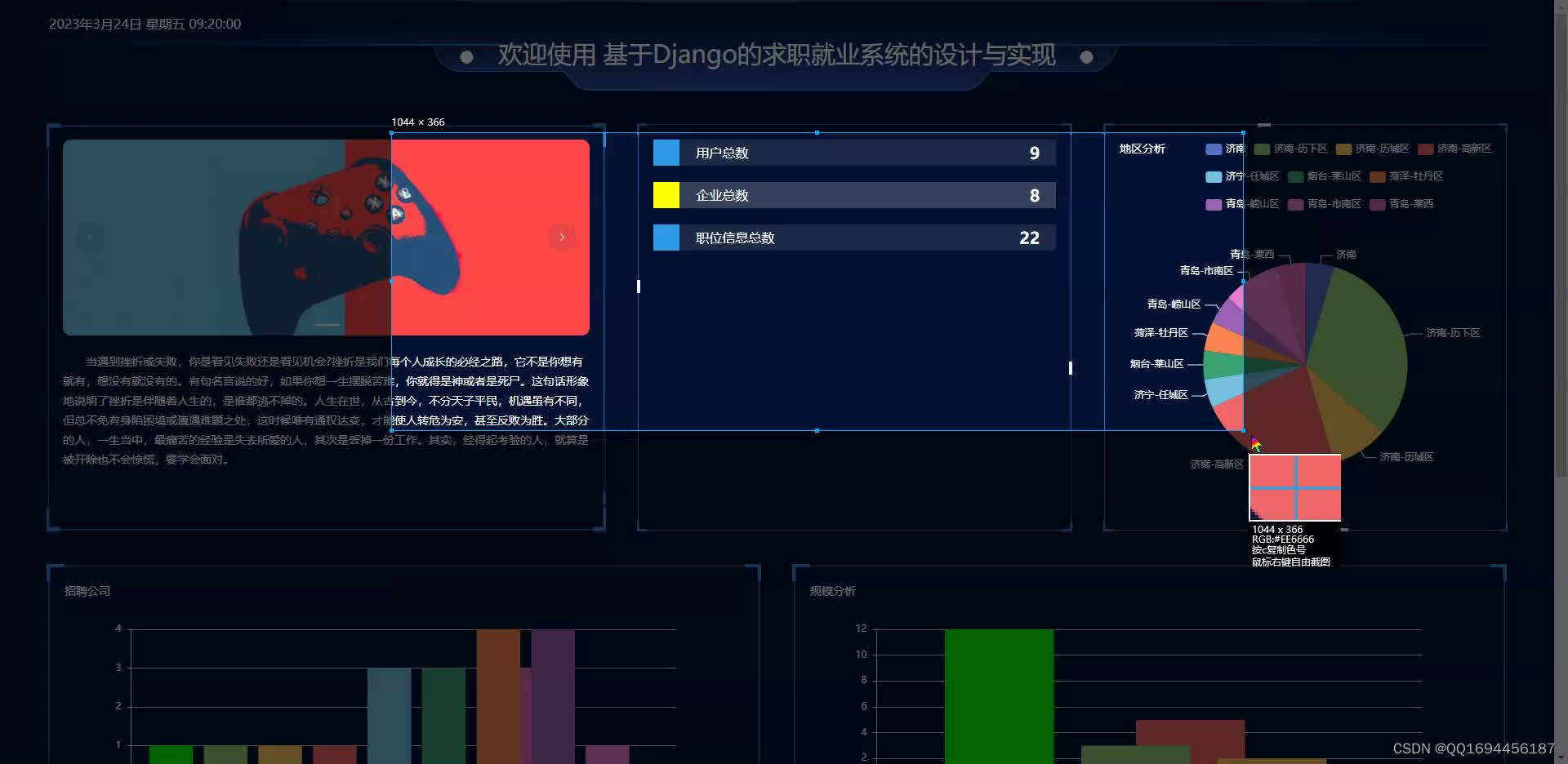
Task: Click the value 8 for 企业总数
Action: [1035, 196]
